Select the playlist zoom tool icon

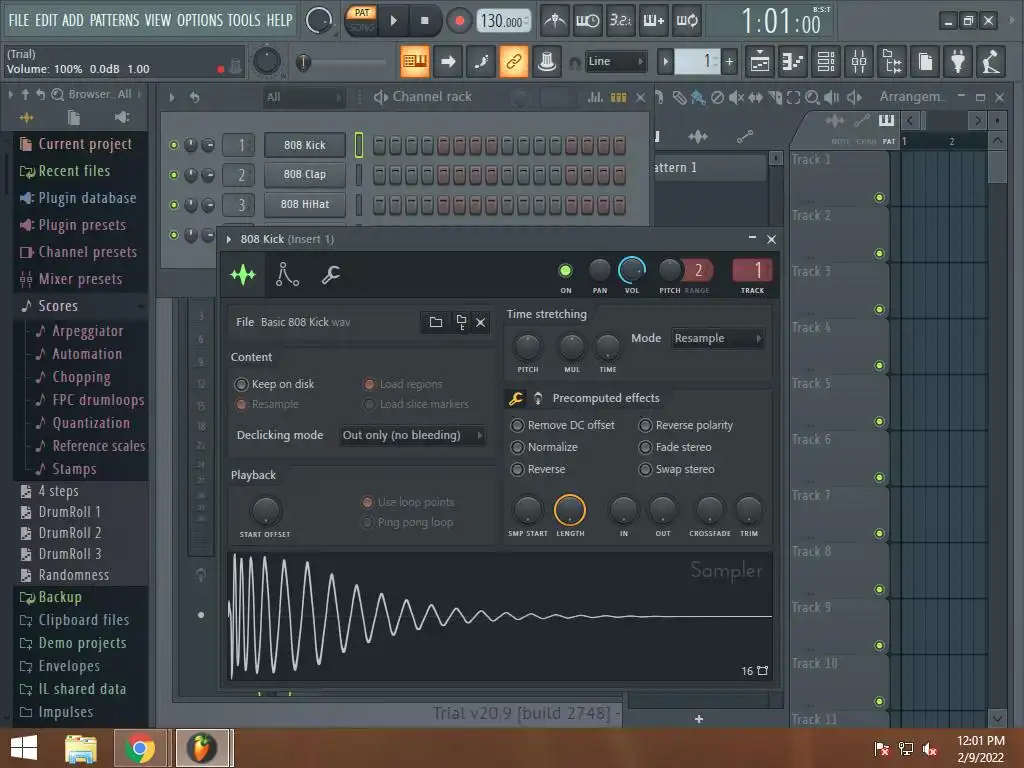coord(812,97)
